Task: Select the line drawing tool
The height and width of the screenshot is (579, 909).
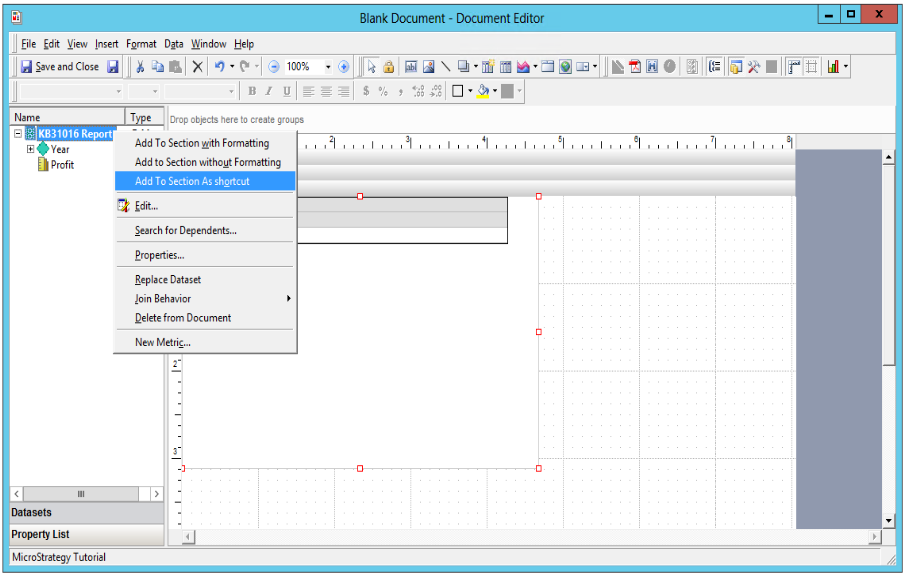Action: coord(445,67)
